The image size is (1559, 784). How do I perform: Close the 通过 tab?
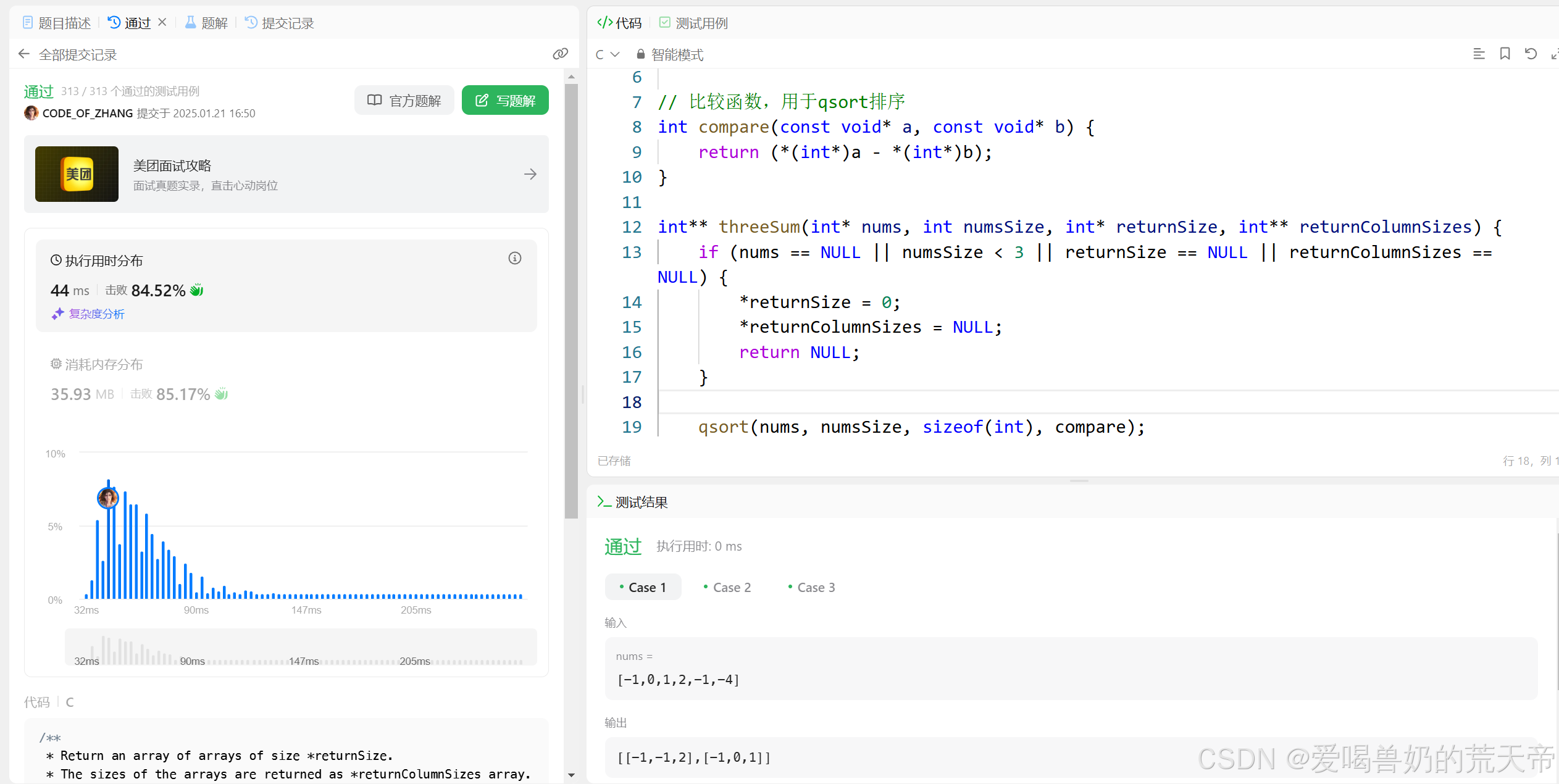pos(162,22)
